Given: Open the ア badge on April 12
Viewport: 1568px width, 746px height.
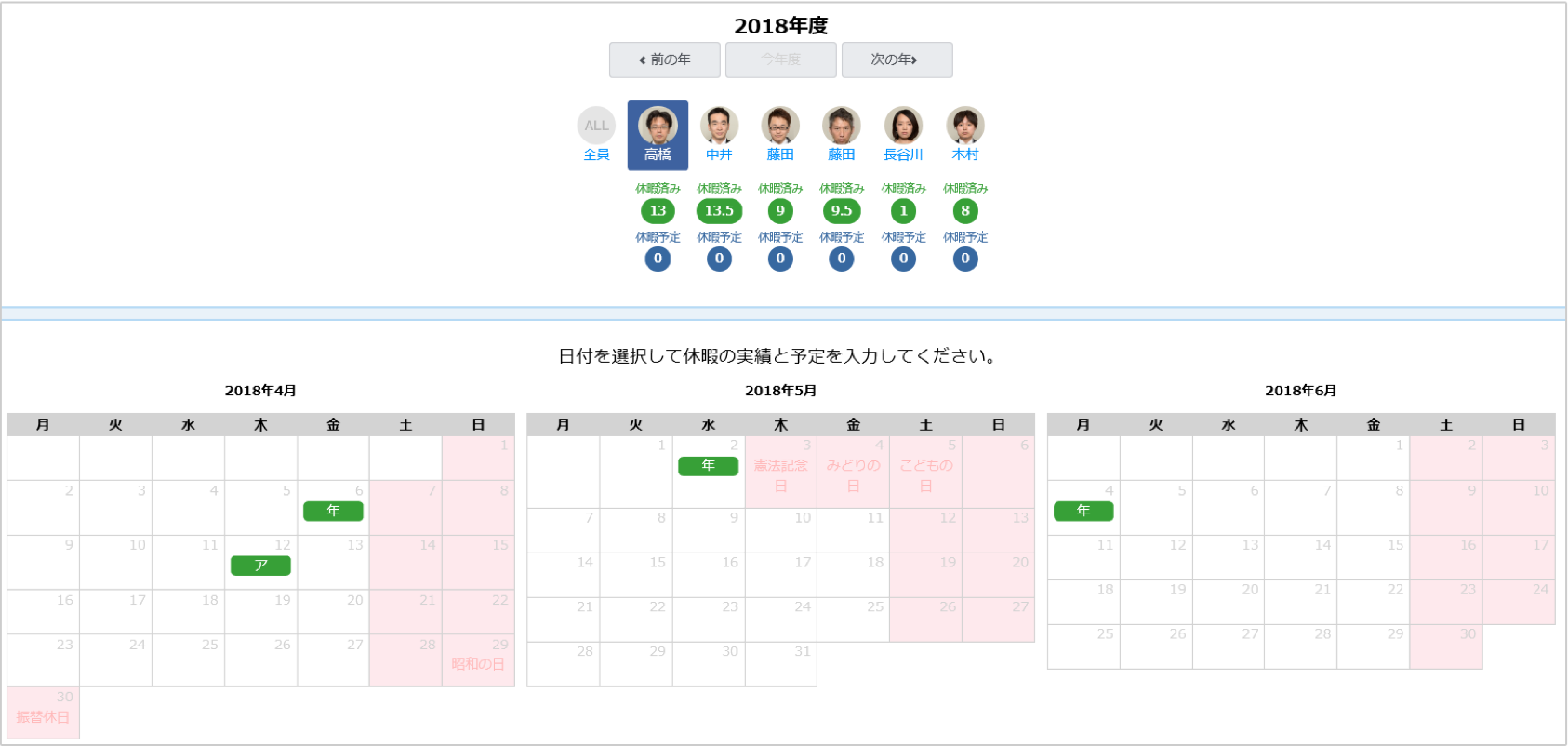Looking at the screenshot, I should [260, 566].
